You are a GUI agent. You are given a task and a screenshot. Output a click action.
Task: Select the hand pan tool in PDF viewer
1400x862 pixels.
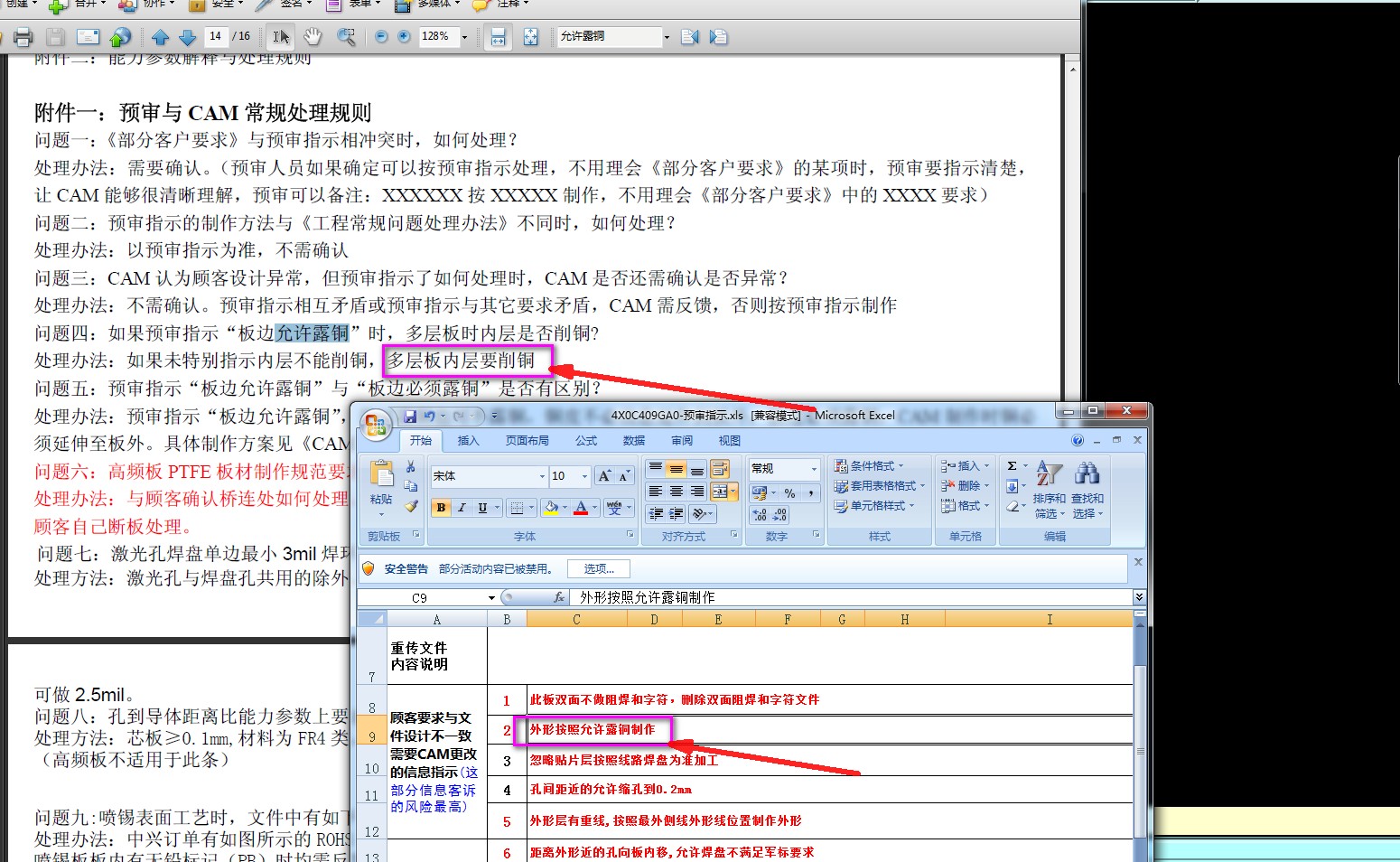tap(313, 37)
